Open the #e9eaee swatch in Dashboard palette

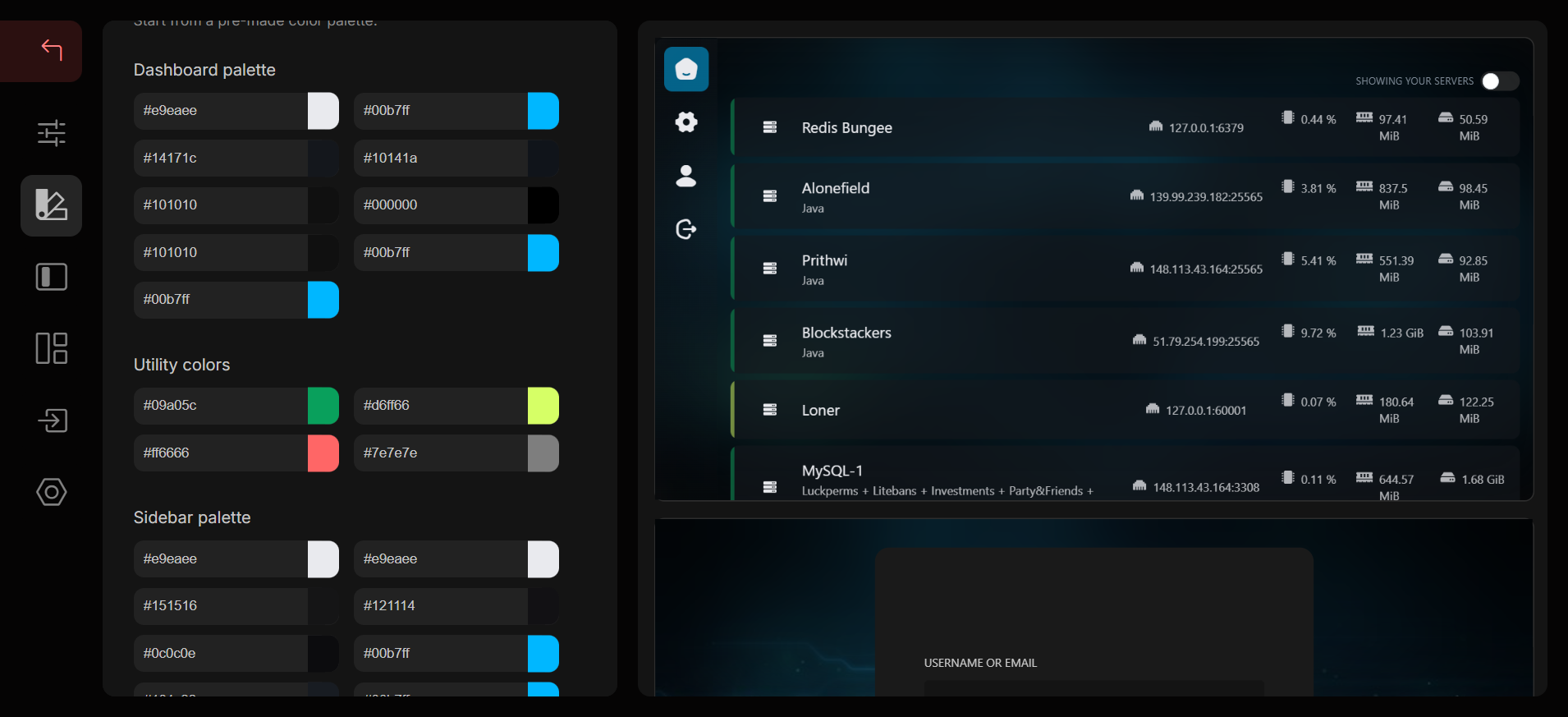[323, 111]
